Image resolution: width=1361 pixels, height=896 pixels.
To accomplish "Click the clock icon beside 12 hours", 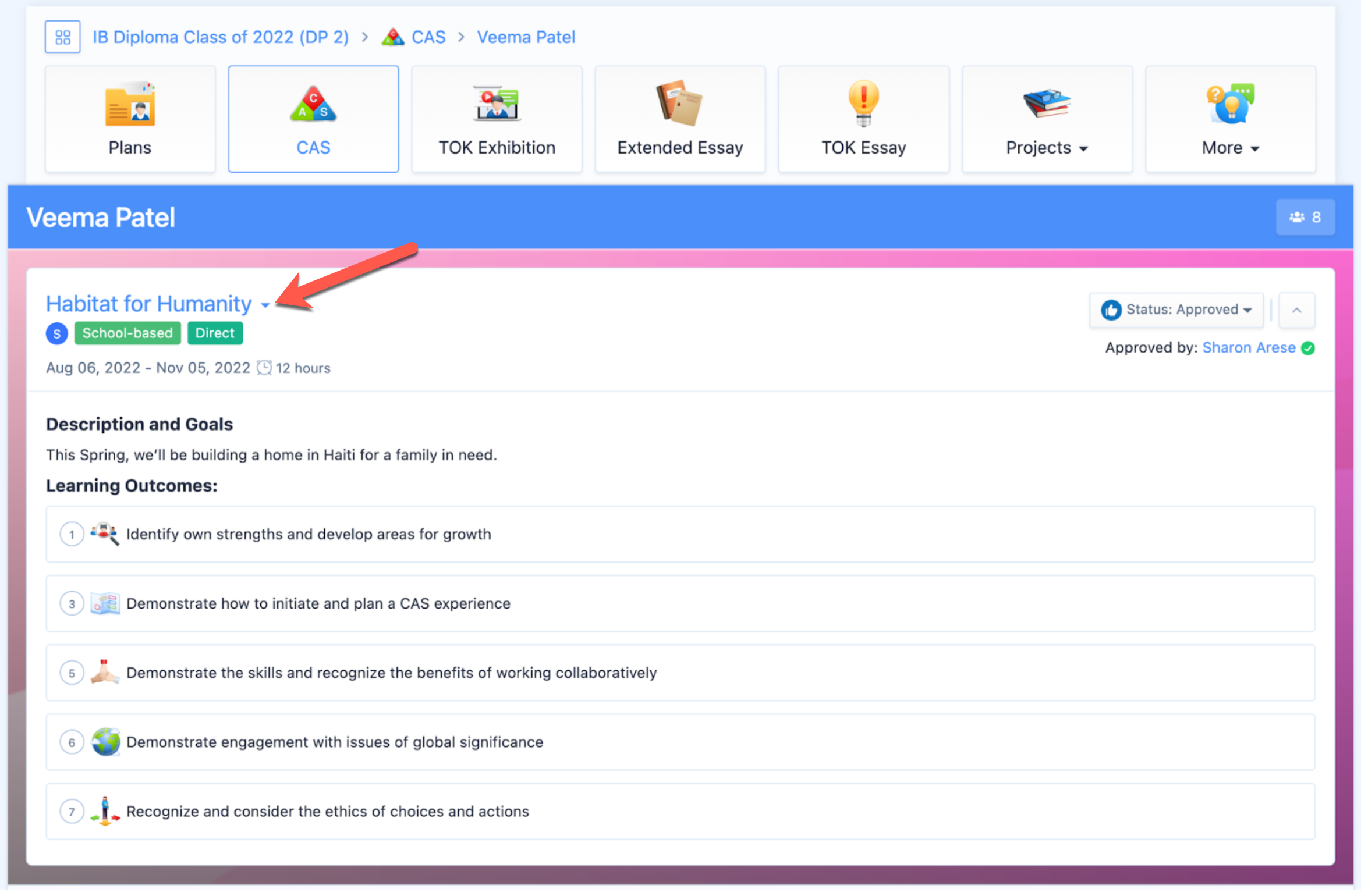I will pos(264,368).
